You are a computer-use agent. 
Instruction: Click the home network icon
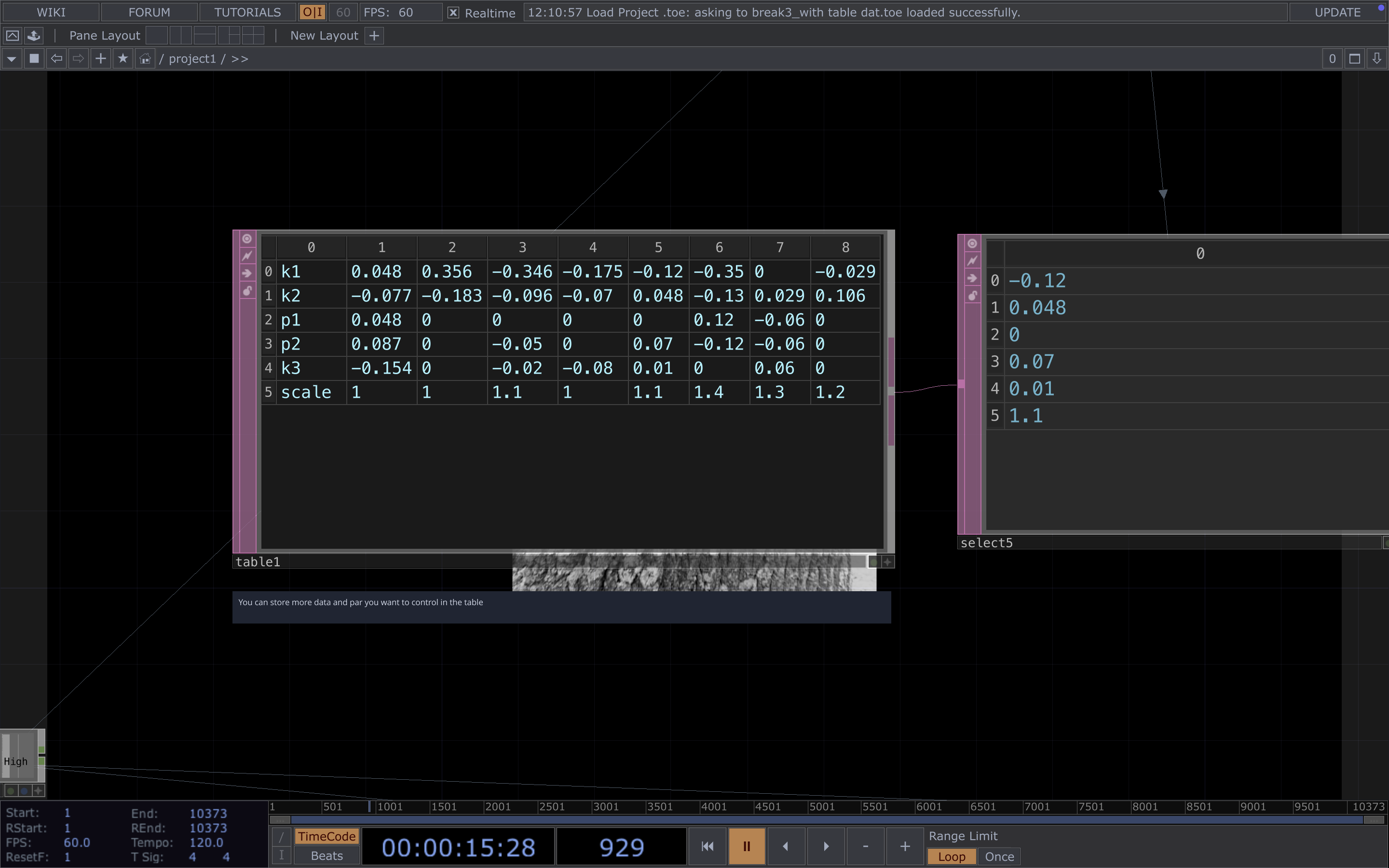point(145,58)
